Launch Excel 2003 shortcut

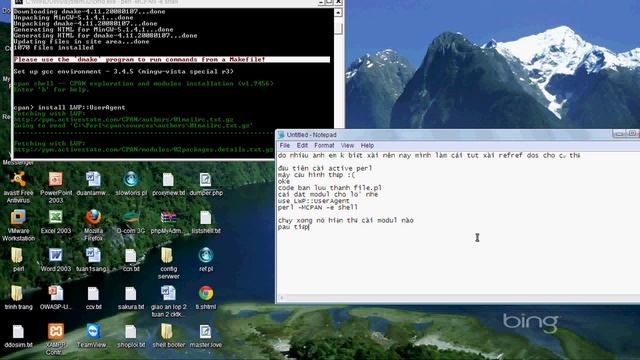(56, 217)
